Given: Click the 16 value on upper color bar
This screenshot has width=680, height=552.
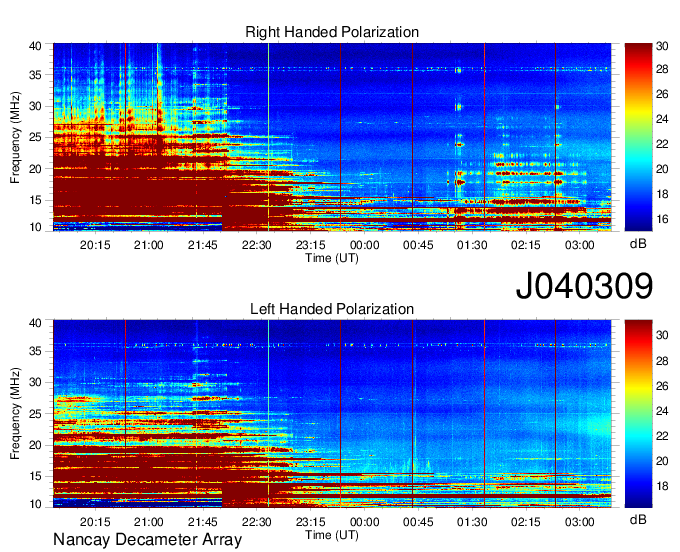Looking at the screenshot, I should [662, 219].
